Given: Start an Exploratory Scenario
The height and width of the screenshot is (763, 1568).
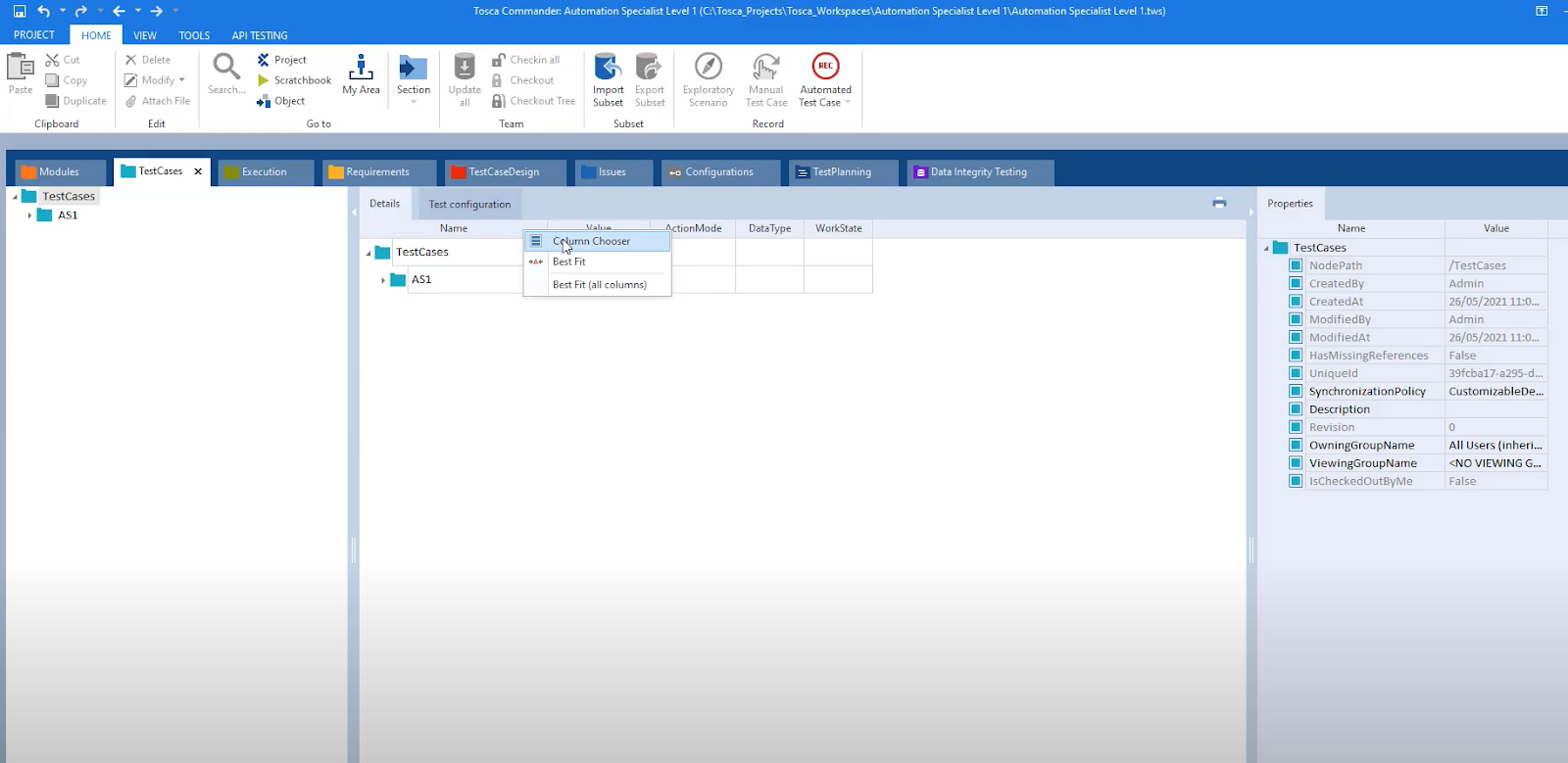Looking at the screenshot, I should 709,79.
